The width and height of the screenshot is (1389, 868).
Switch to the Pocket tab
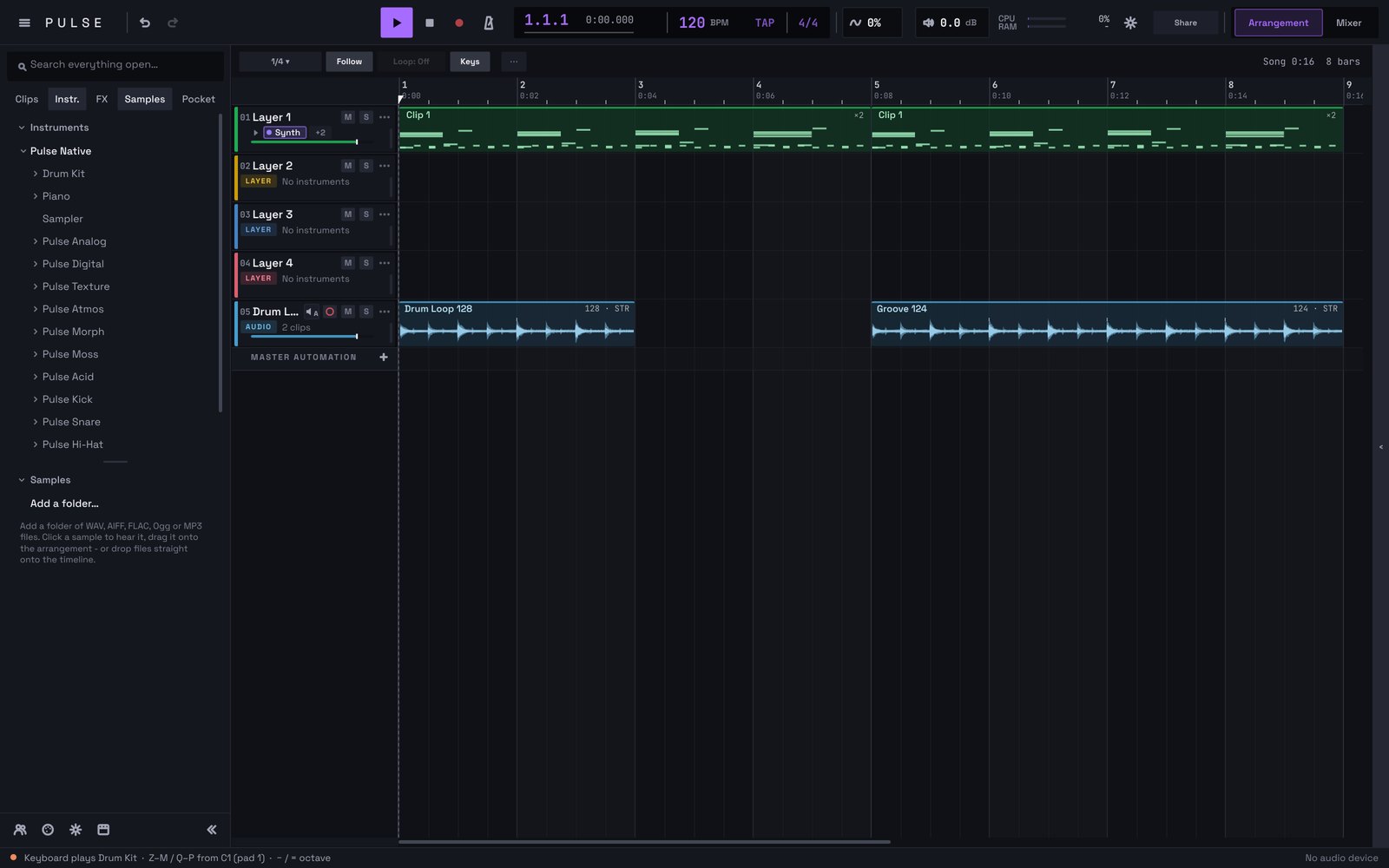[198, 99]
